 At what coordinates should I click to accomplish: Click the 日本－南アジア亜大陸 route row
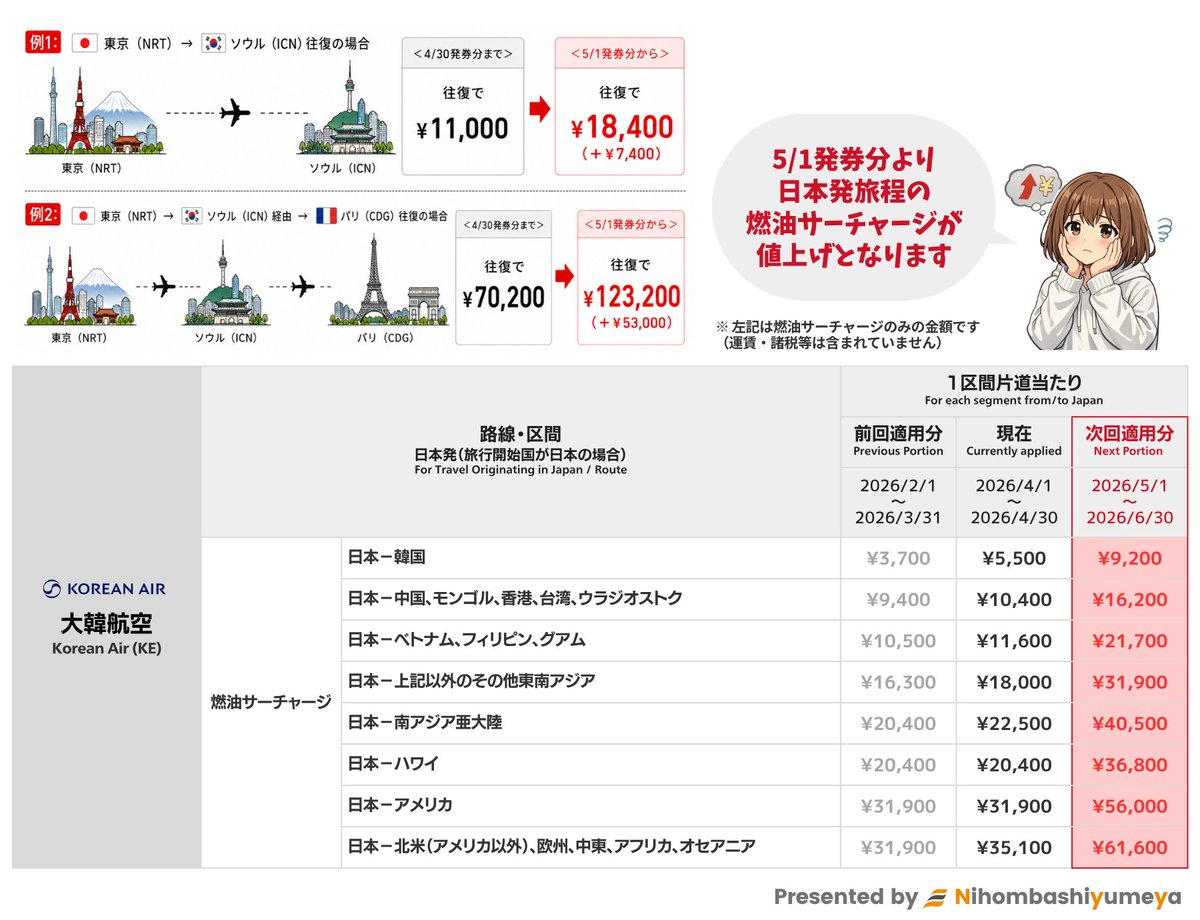591,723
